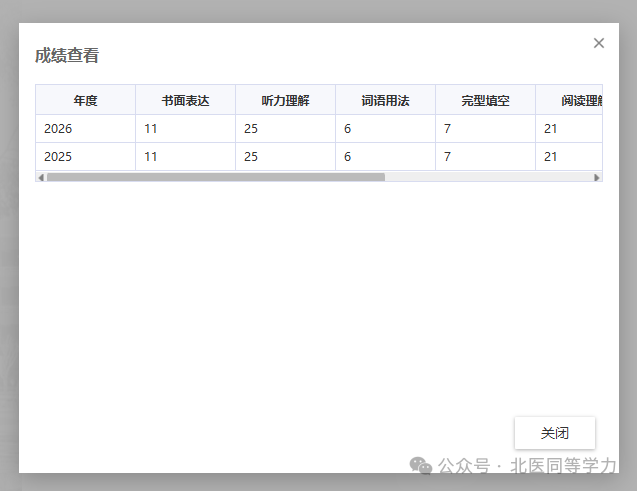
Task: Click the empty scrollbar track right of the thumb
Action: click(488, 177)
